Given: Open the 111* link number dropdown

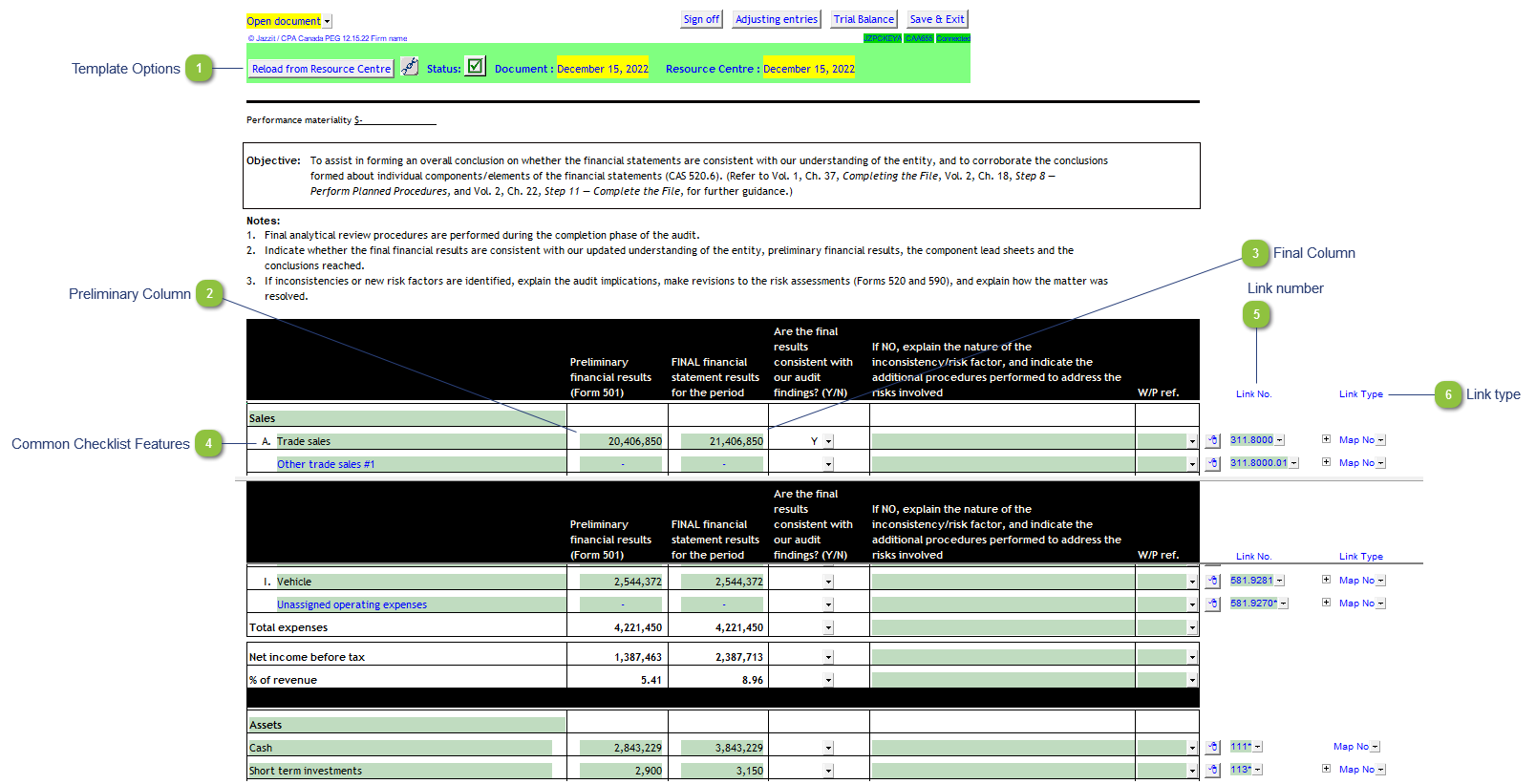Looking at the screenshot, I should point(1258,747).
